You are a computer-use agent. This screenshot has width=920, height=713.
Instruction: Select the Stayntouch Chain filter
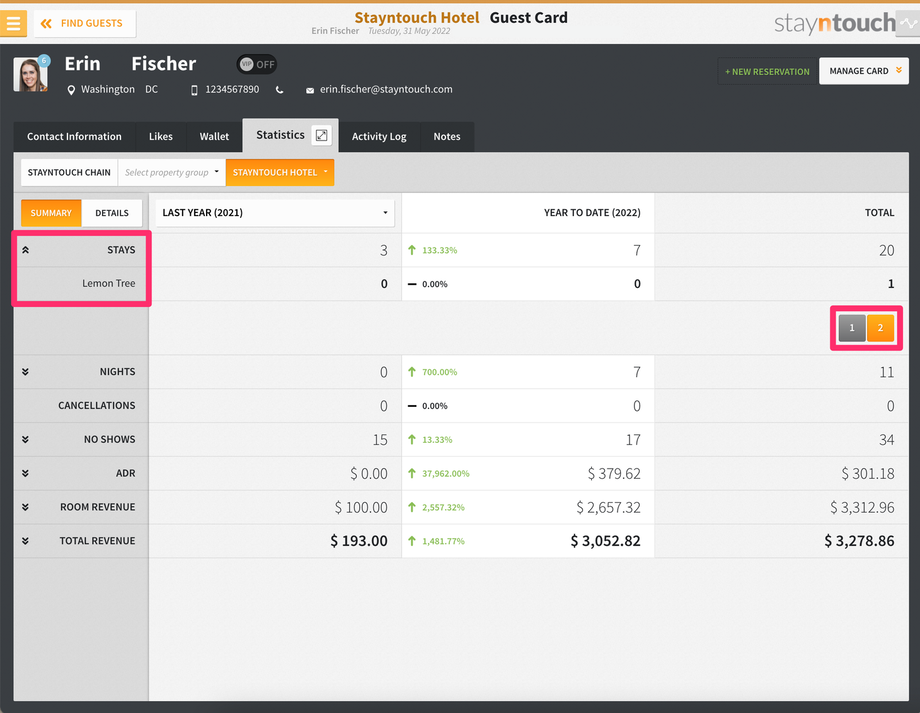[x=69, y=173]
